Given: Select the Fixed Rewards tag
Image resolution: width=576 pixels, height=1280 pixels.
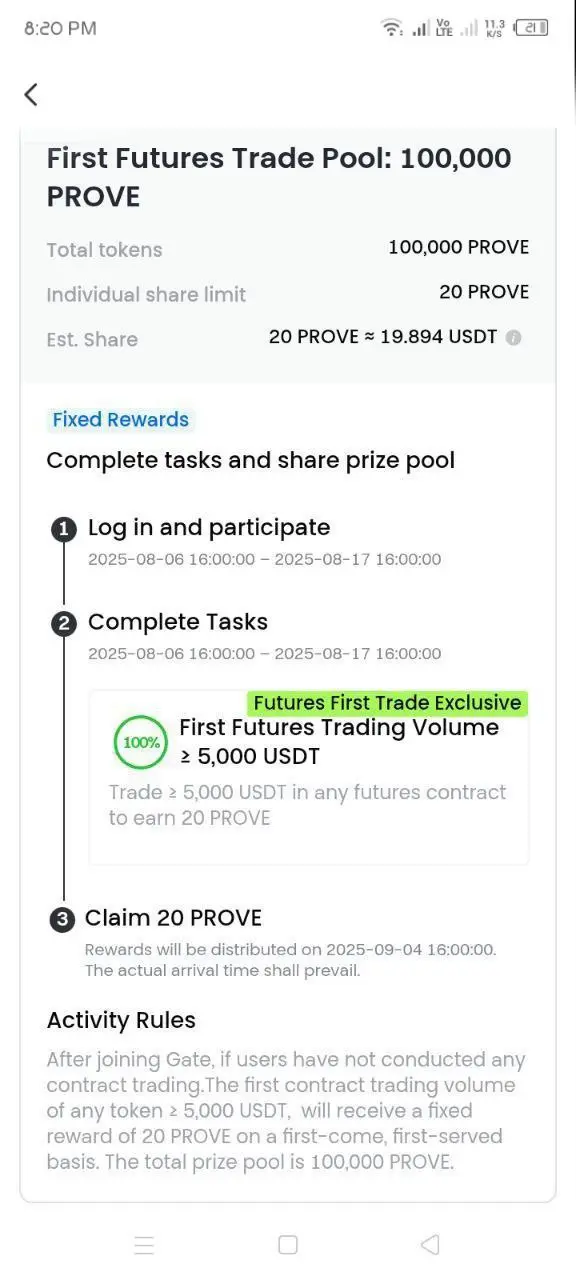Looking at the screenshot, I should tap(120, 420).
